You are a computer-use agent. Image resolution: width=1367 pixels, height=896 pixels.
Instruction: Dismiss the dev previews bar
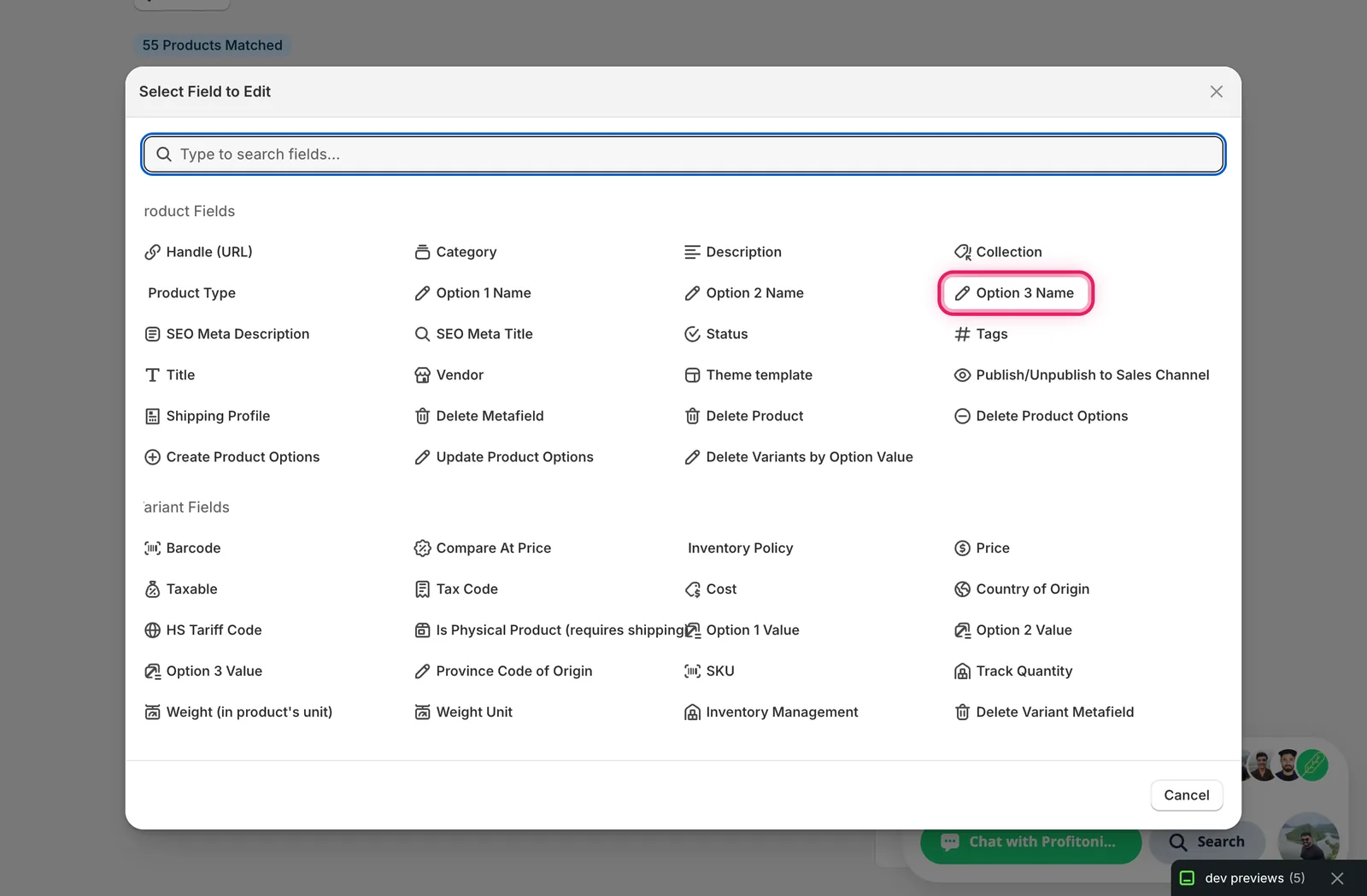[1338, 878]
